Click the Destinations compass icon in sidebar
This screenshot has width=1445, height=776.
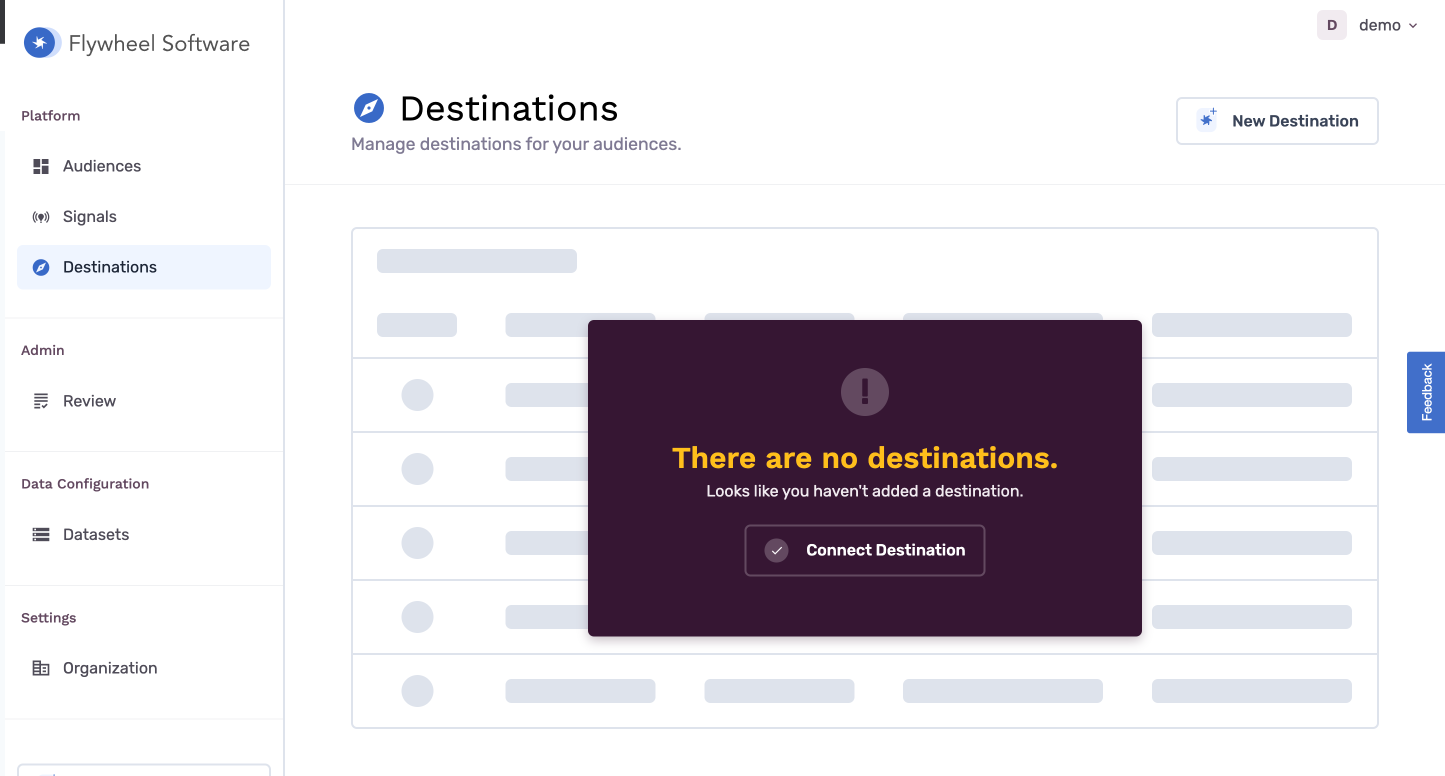click(41, 267)
